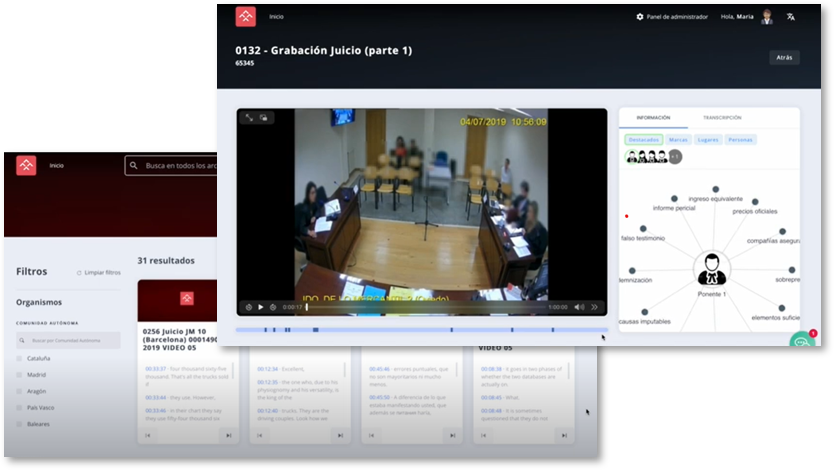This screenshot has height=470, width=834.
Task: Select the Lugares filter chip
Action: click(x=708, y=140)
